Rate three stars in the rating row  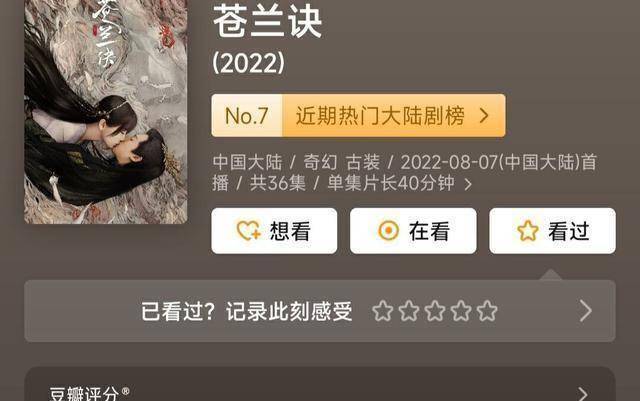pyautogui.click(x=435, y=311)
